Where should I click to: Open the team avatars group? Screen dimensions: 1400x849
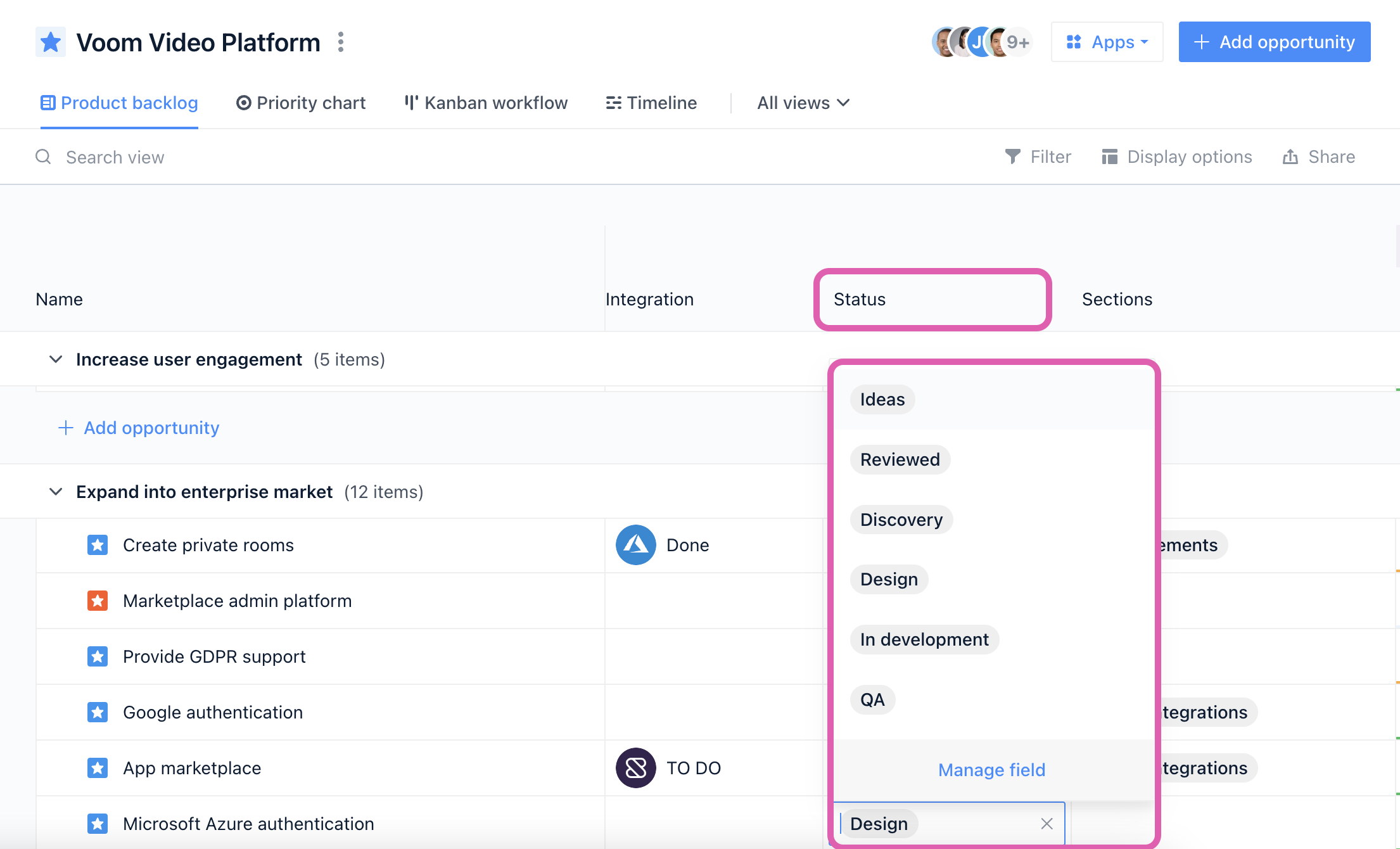(x=981, y=42)
